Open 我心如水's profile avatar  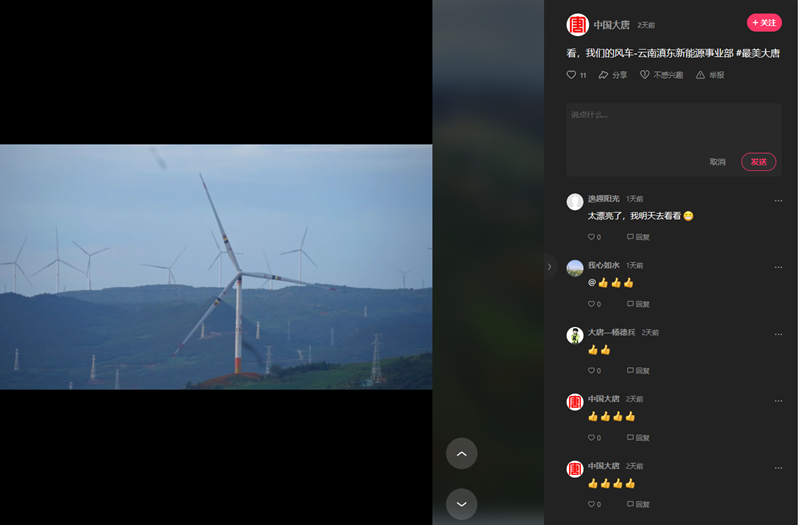575,268
